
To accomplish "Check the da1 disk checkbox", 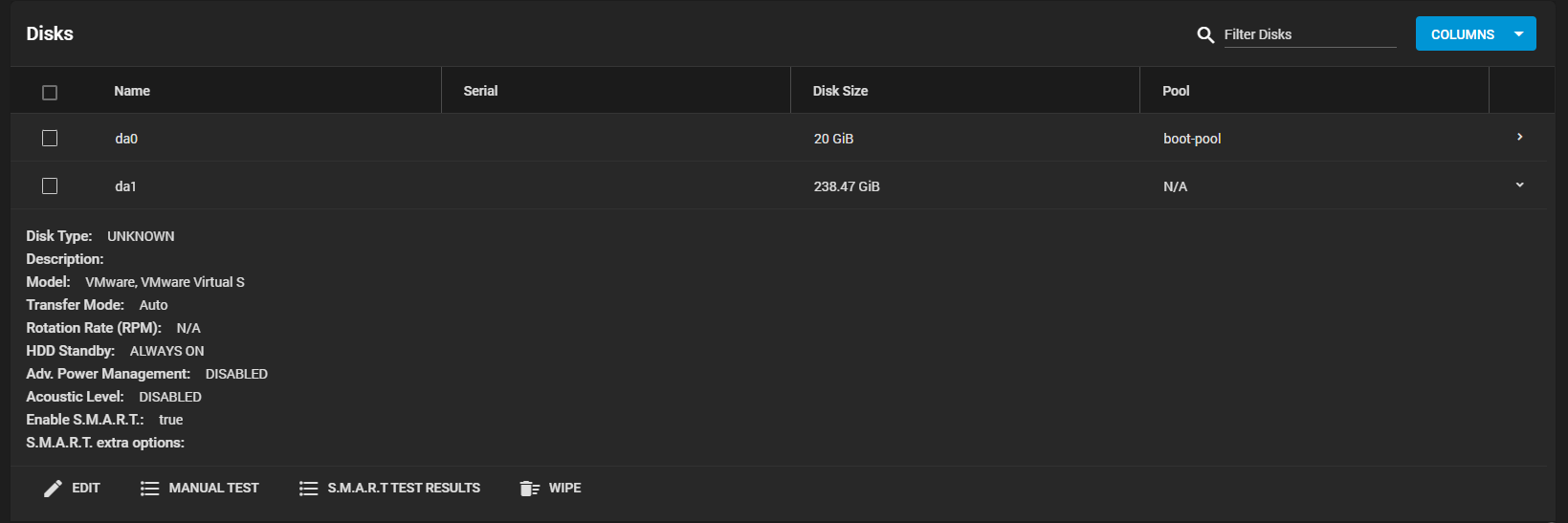I will click(50, 186).
